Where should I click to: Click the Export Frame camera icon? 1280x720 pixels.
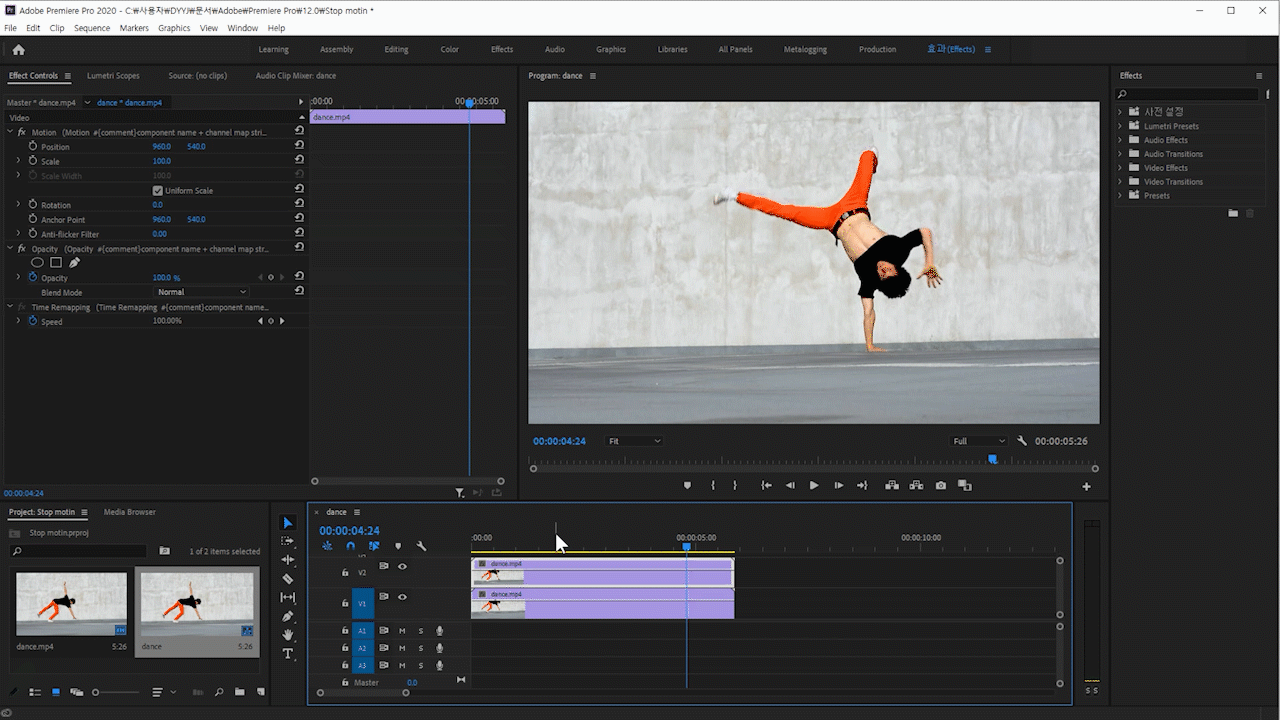[x=941, y=486]
